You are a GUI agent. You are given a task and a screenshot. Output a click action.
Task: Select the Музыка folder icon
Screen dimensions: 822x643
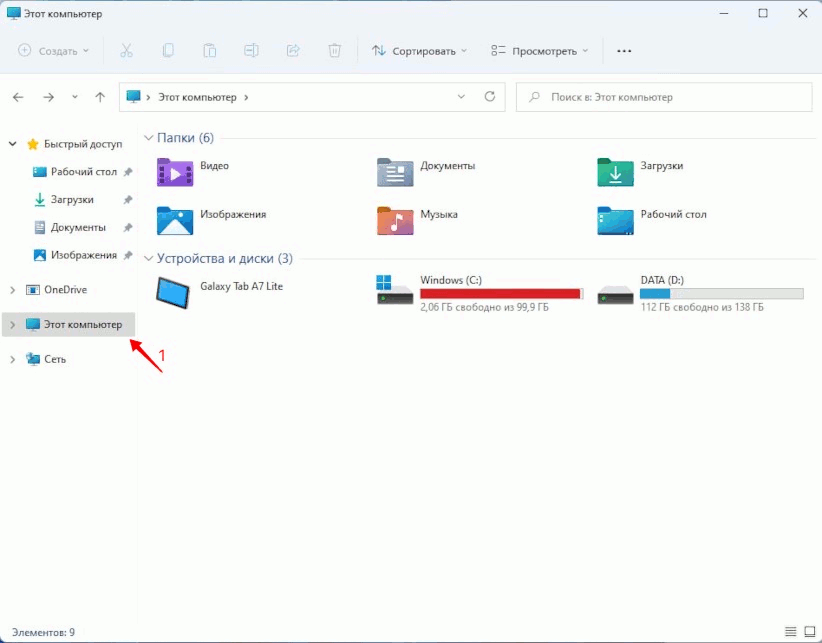pos(395,221)
